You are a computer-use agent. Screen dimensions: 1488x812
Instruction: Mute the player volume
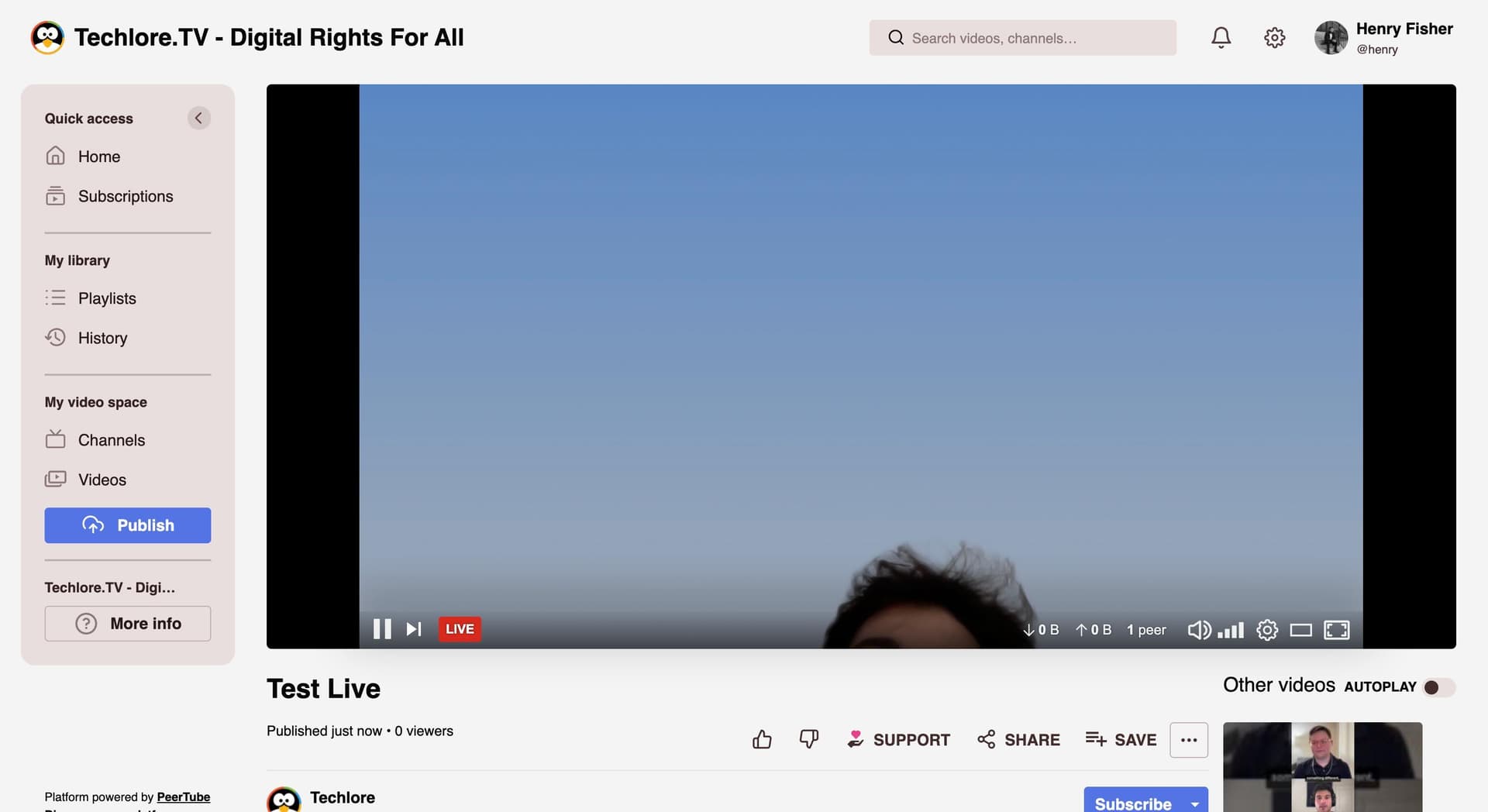1199,630
